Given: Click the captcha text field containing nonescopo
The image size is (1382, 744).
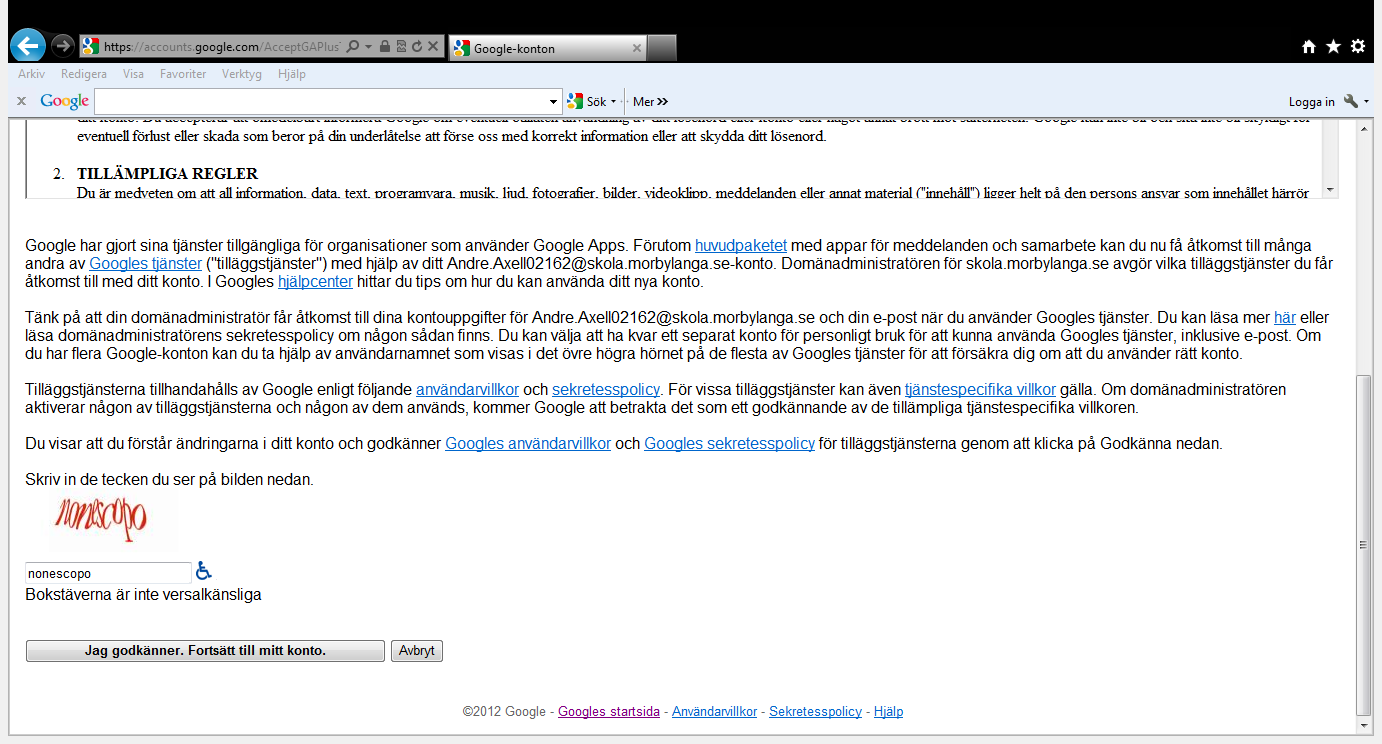Looking at the screenshot, I should [x=108, y=573].
